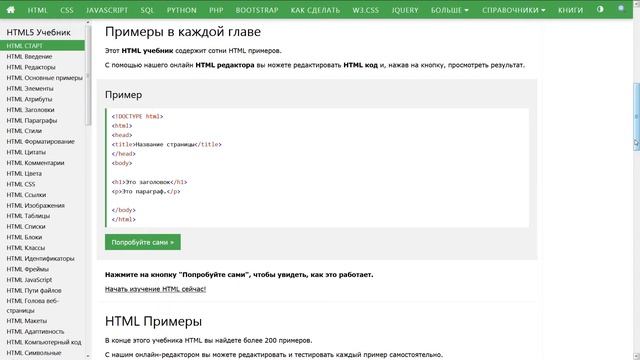Expand the СПРАВОЧНИКИ dropdown menu
The height and width of the screenshot is (360, 640).
(513, 10)
